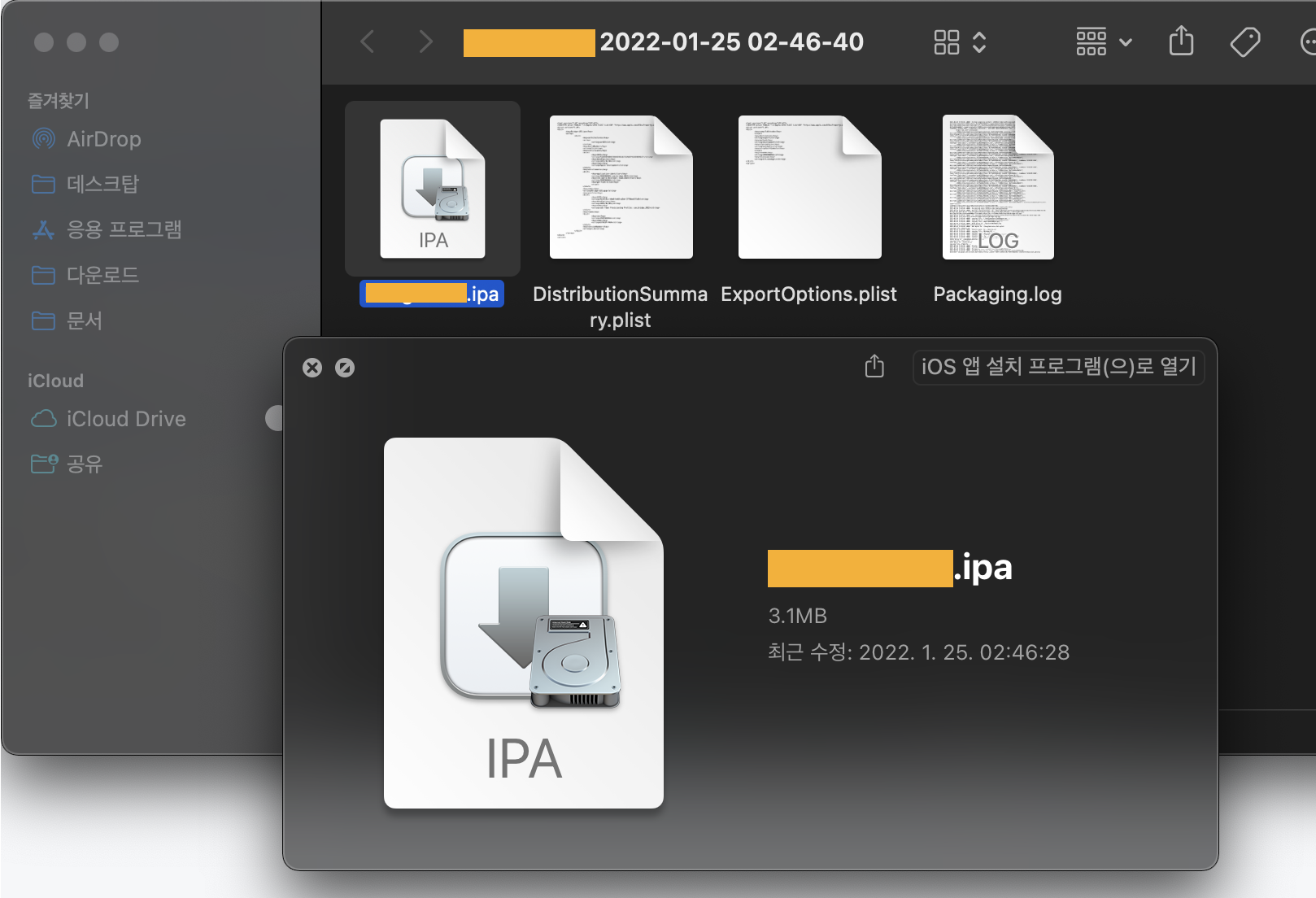Viewport: 1316px width, 898px height.
Task: Click the iOS 앱 설치 프로그램(으)로 열기 button
Action: (1058, 367)
